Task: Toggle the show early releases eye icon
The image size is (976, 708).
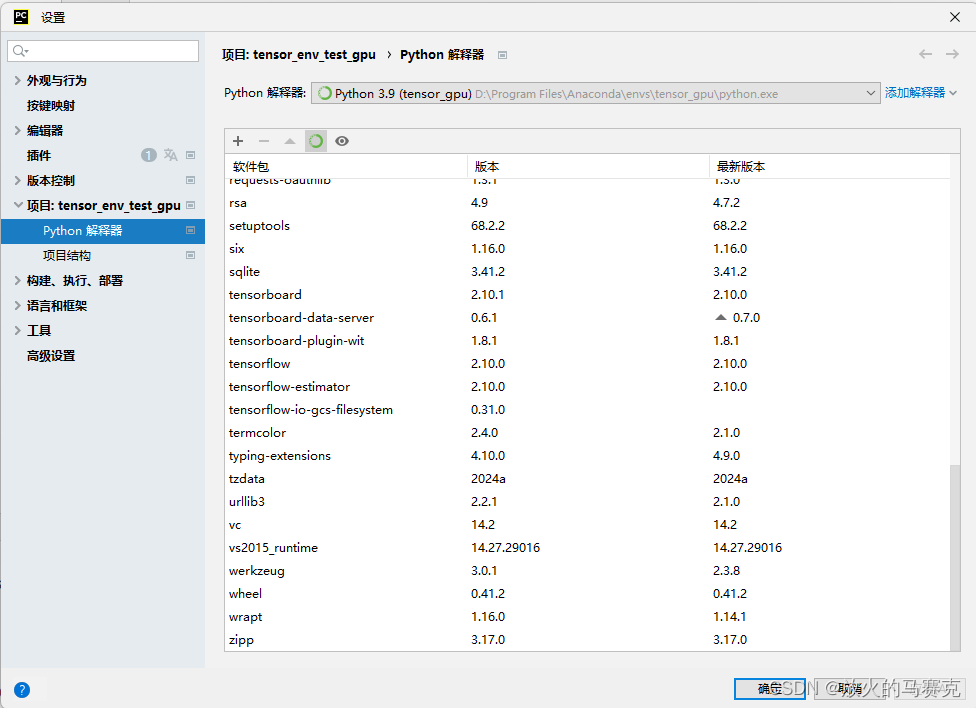Action: point(342,141)
